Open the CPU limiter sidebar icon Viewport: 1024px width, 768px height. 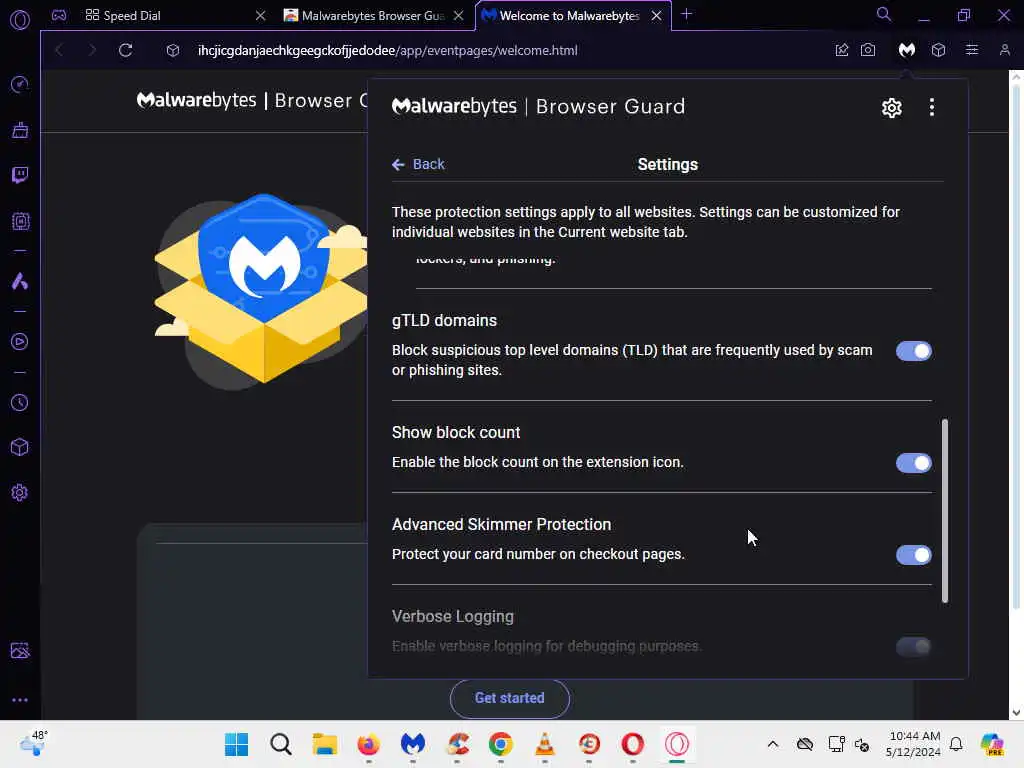(20, 221)
